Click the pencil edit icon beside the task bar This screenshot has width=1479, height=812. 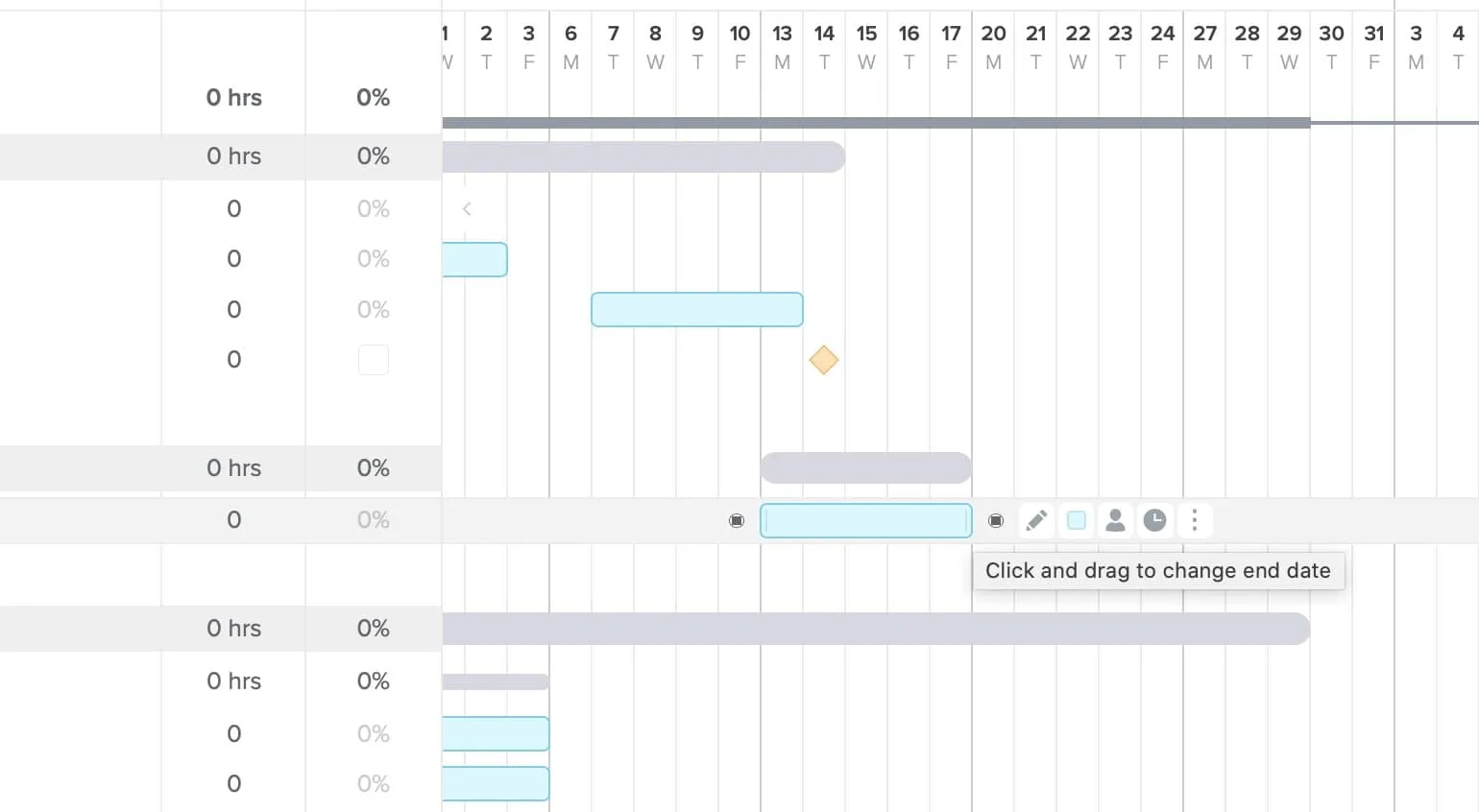pos(1036,520)
